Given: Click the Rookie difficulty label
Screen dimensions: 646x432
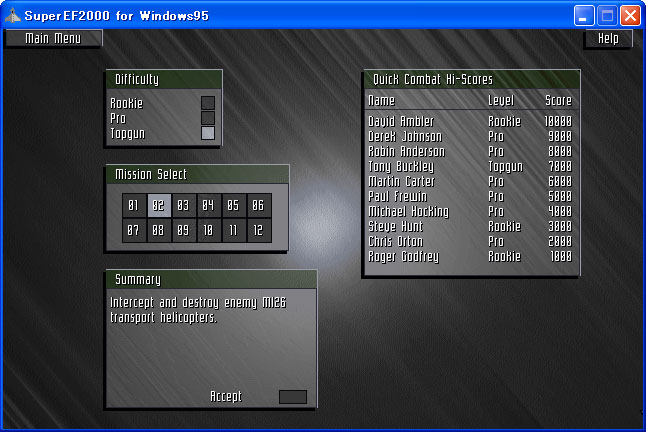Looking at the screenshot, I should pyautogui.click(x=126, y=103).
